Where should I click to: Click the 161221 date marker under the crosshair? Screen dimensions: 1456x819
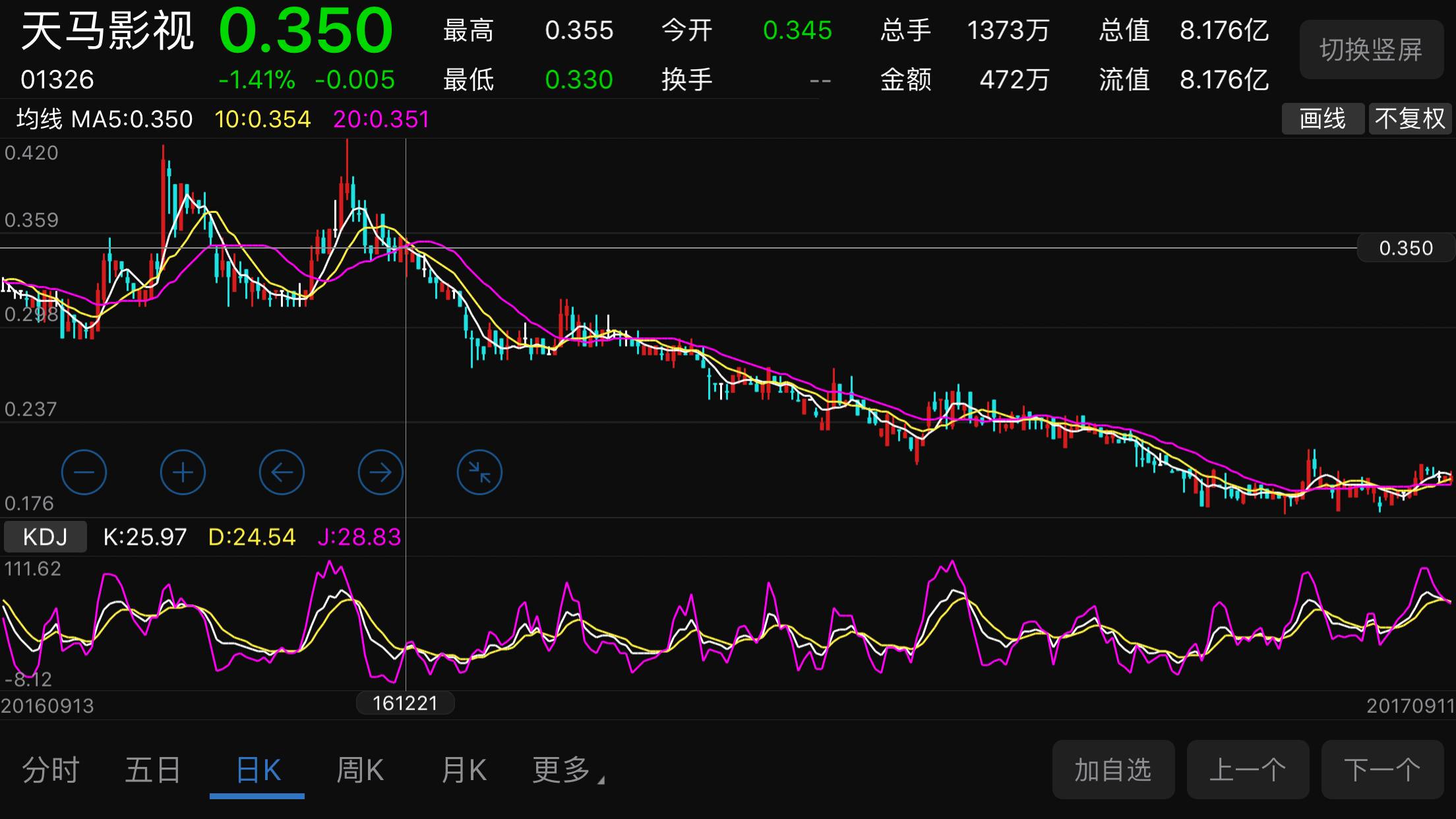click(x=404, y=703)
